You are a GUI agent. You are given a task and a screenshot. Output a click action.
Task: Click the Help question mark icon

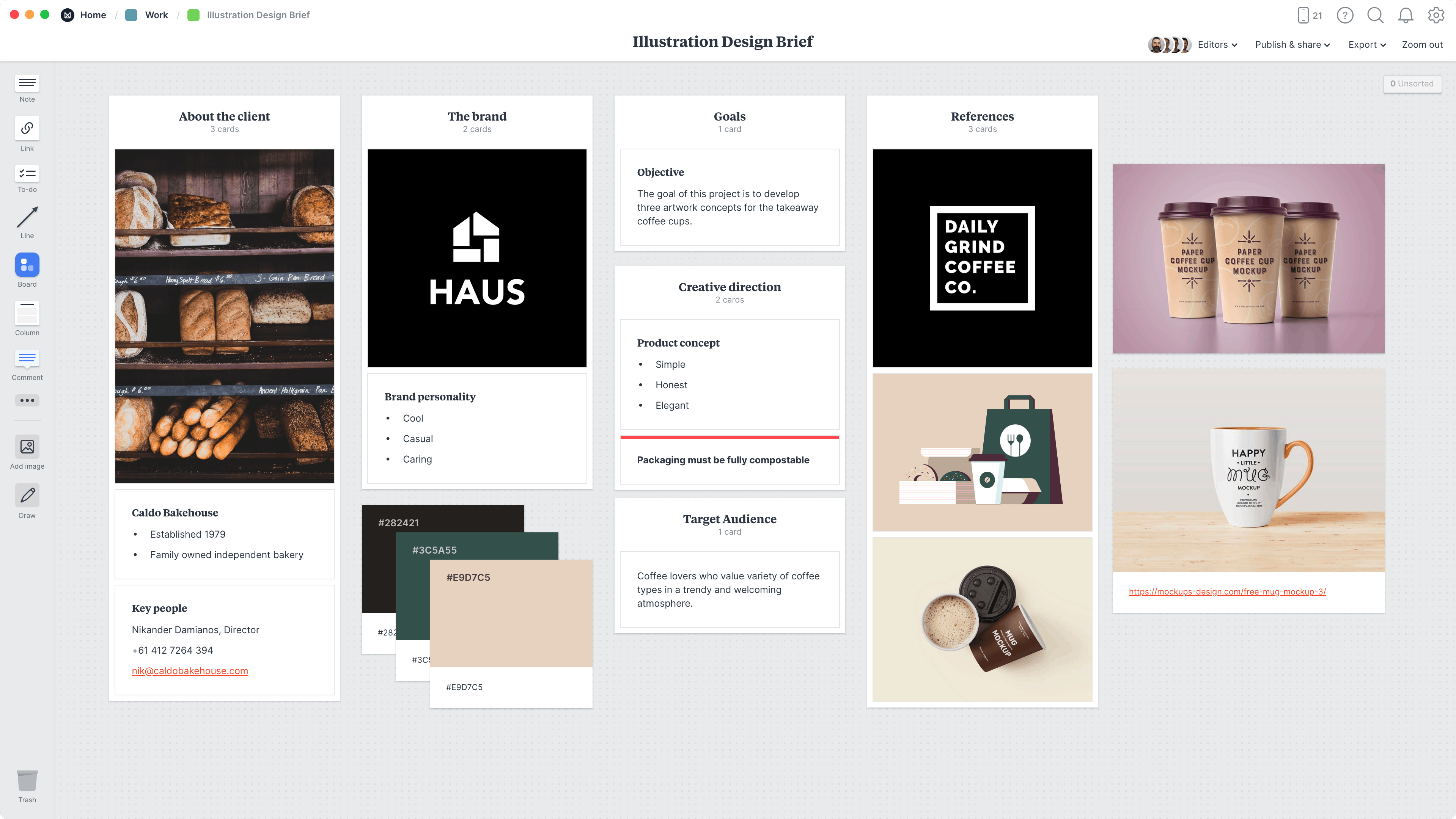click(1345, 15)
